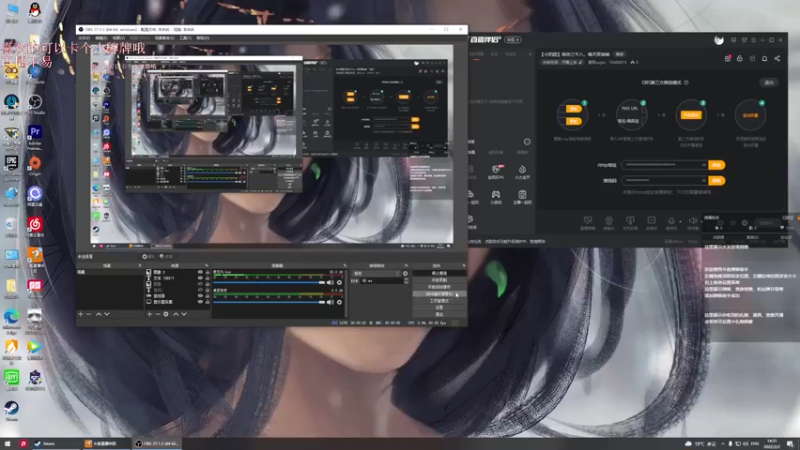
Task: Click 停止推流 button in OBS controls
Action: pos(439,273)
